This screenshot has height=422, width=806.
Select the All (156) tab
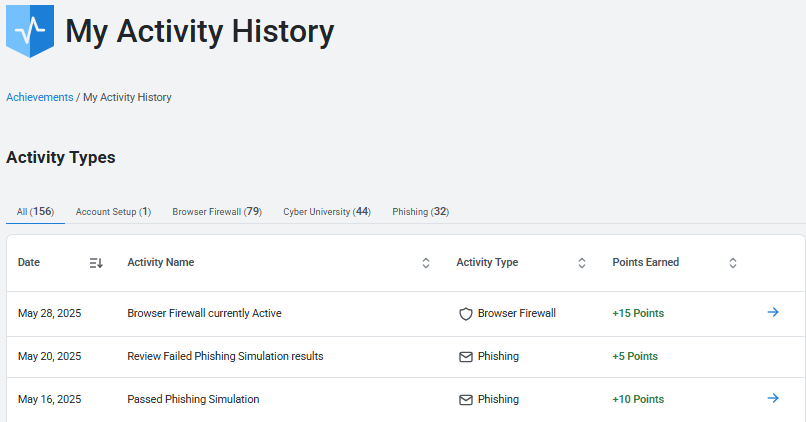tap(35, 212)
